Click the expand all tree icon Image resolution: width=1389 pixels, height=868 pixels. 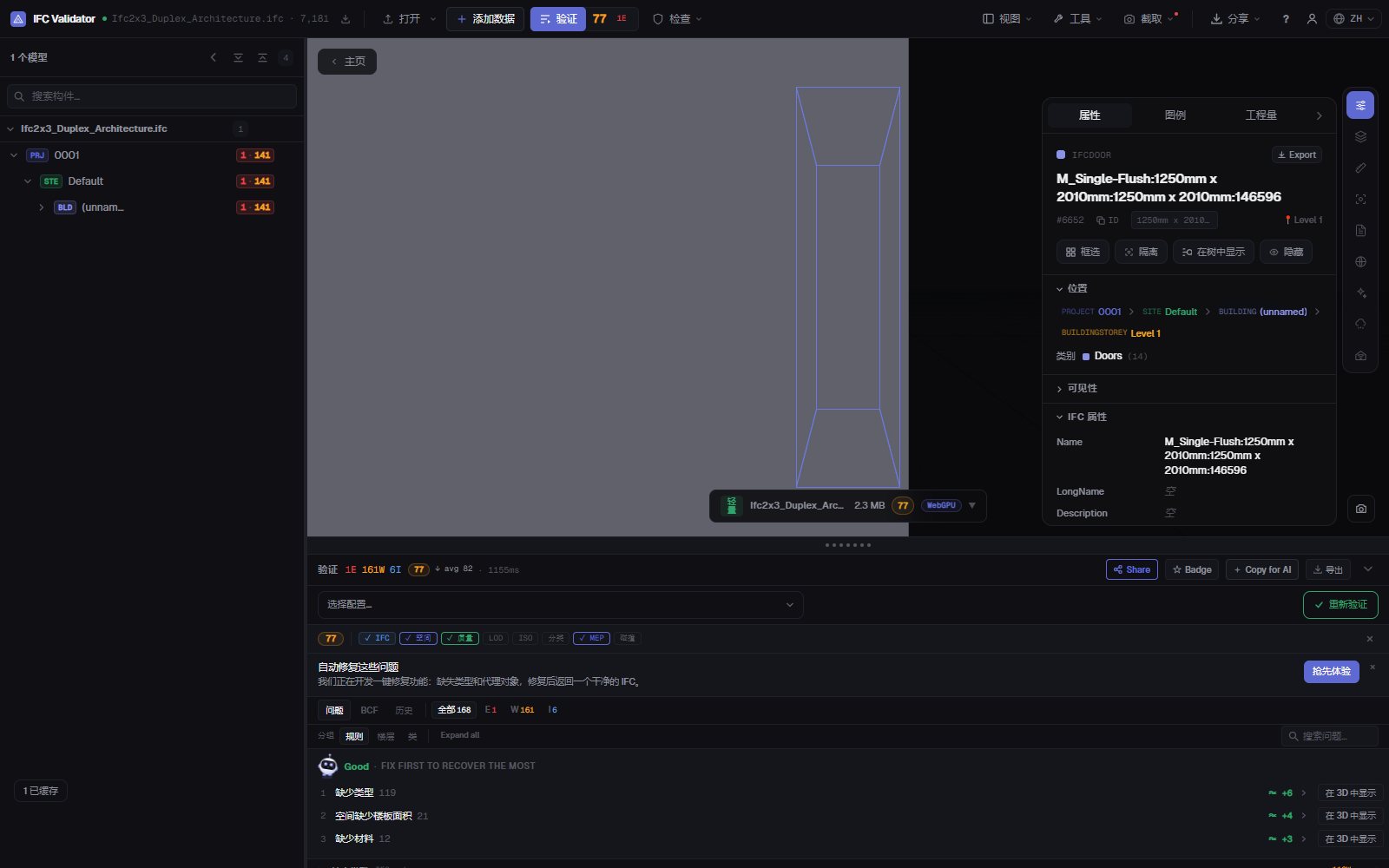pyautogui.click(x=238, y=57)
